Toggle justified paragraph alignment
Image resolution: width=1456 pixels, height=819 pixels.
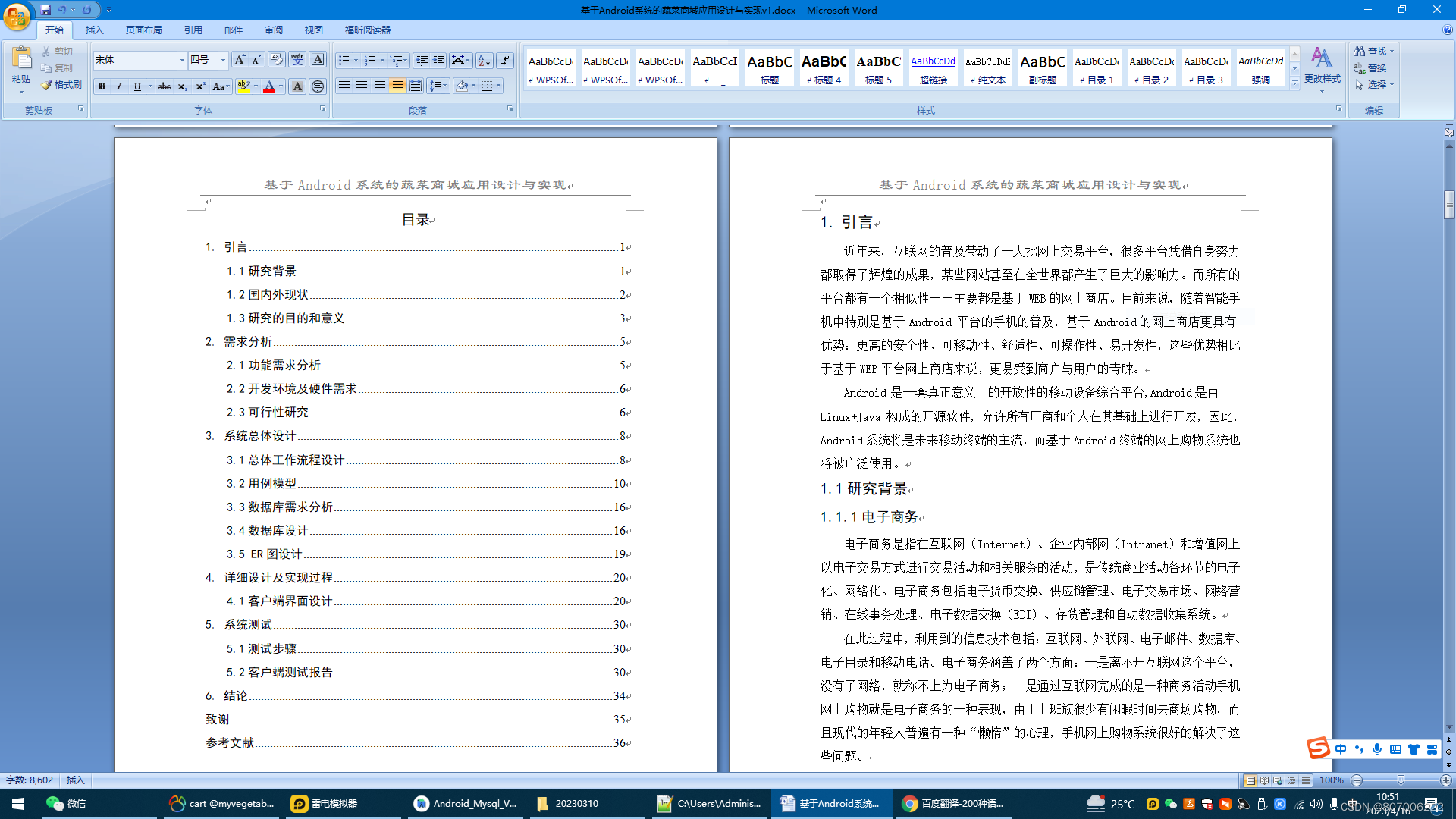tap(397, 86)
